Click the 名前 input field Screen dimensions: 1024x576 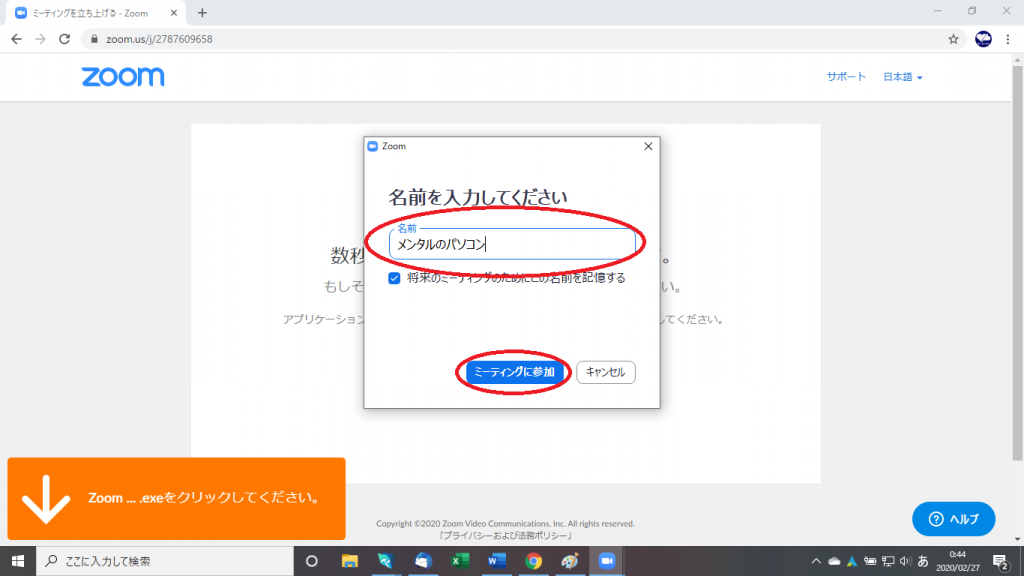pos(512,244)
